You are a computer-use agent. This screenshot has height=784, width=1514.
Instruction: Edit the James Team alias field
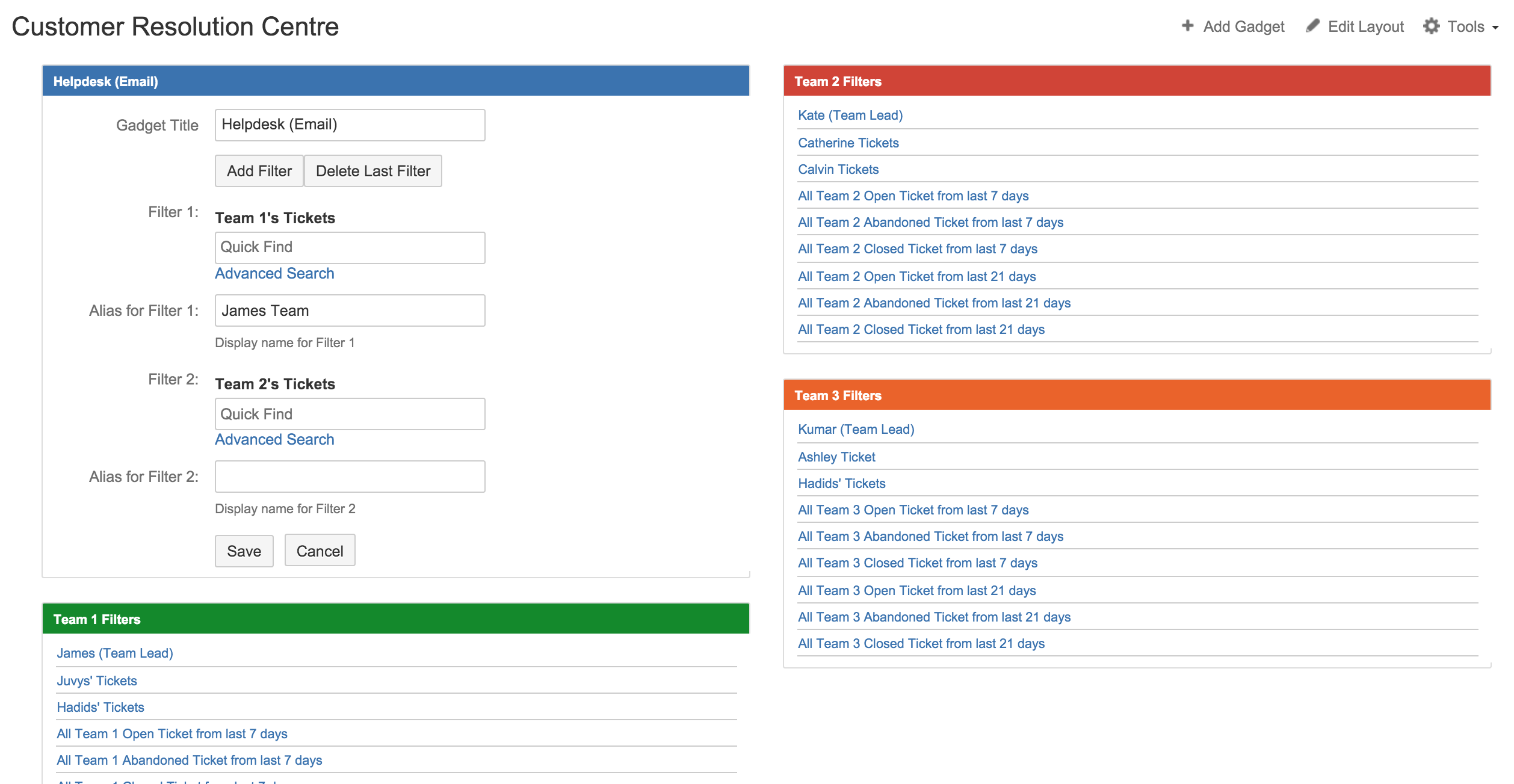pyautogui.click(x=350, y=310)
